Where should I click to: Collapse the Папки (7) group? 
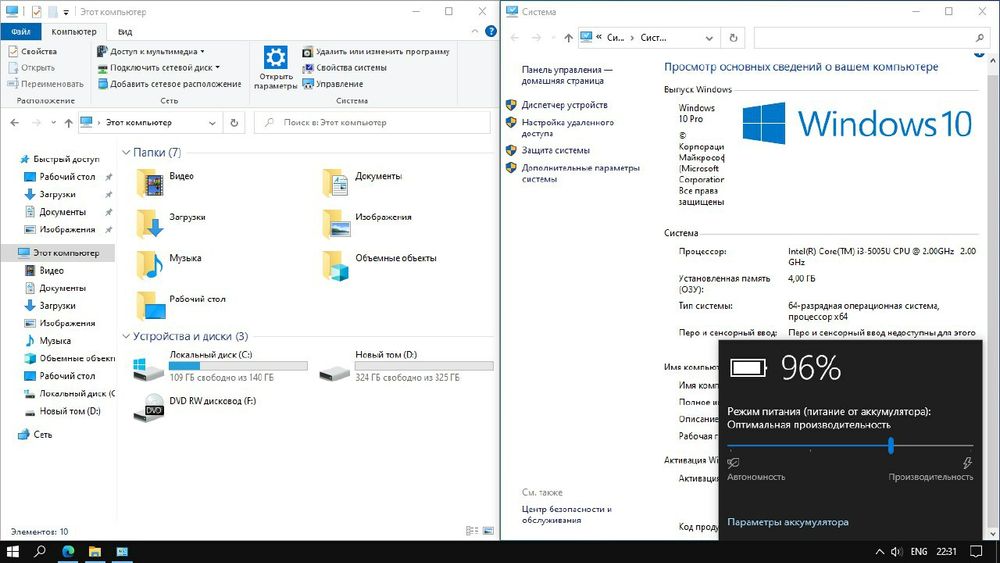126,152
